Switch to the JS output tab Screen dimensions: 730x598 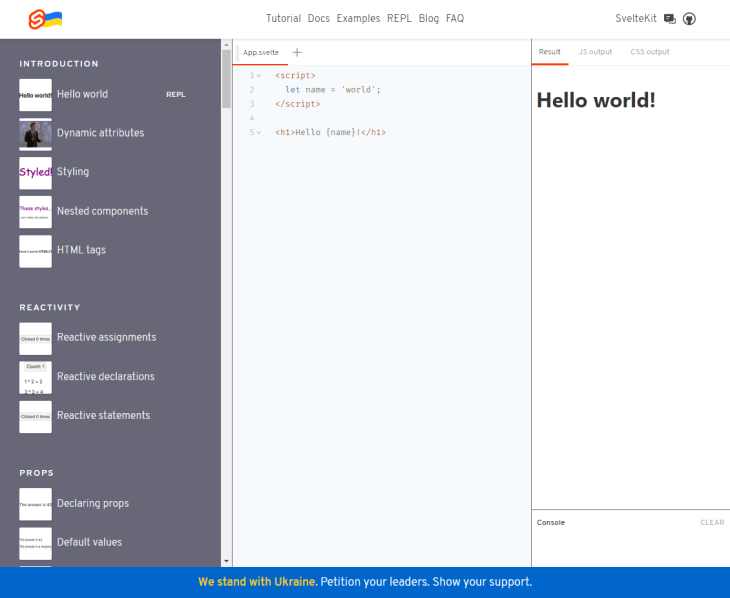point(595,52)
